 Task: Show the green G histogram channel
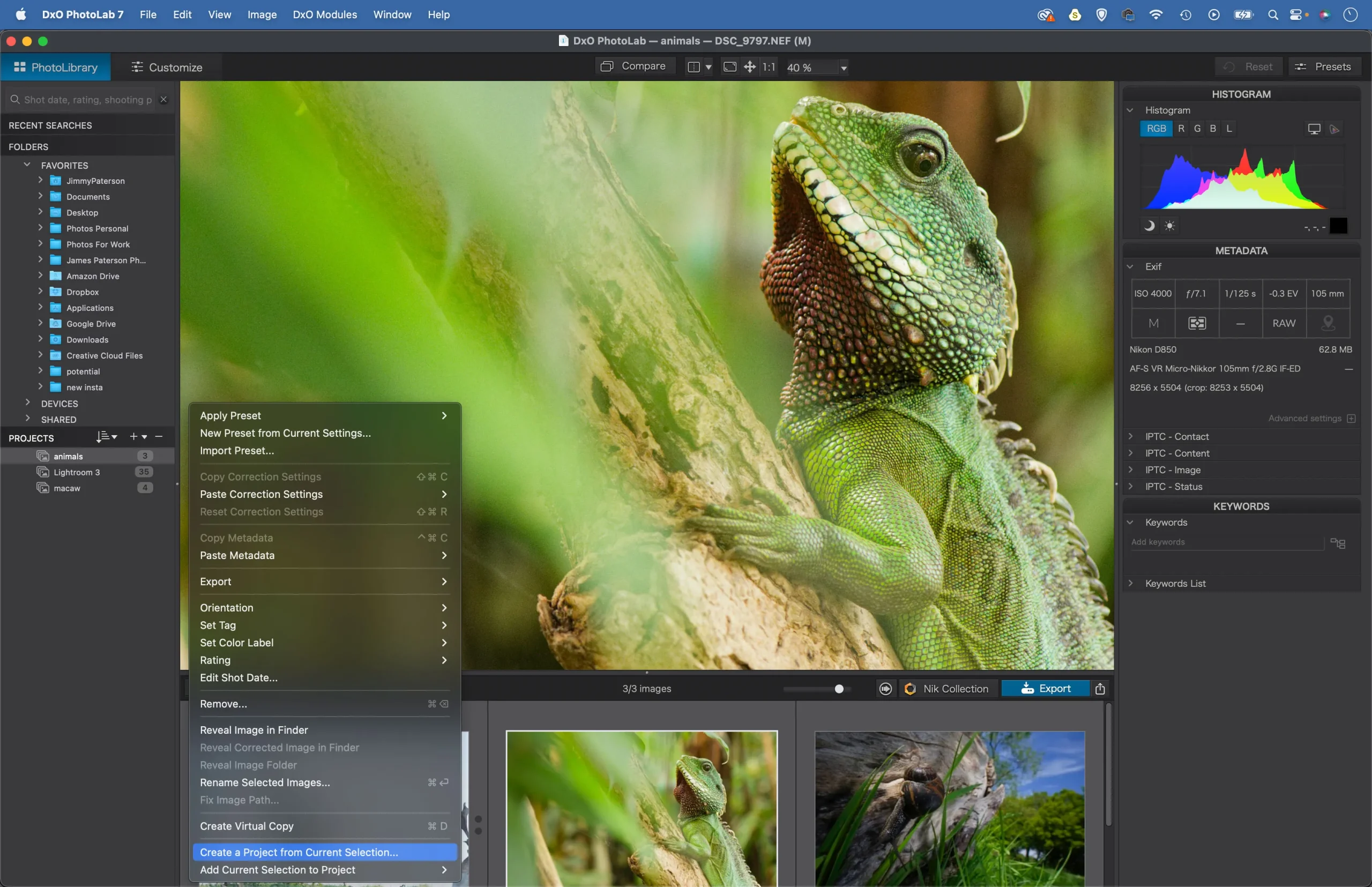1197,129
